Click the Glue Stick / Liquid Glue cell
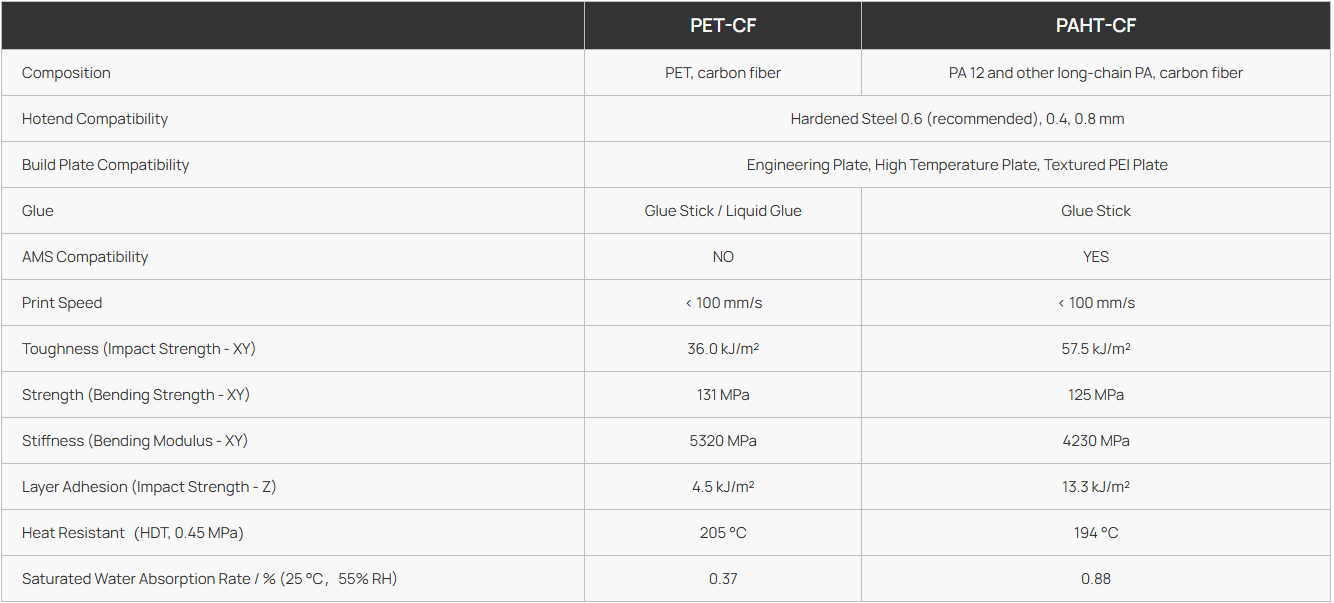1334x603 pixels. point(722,211)
